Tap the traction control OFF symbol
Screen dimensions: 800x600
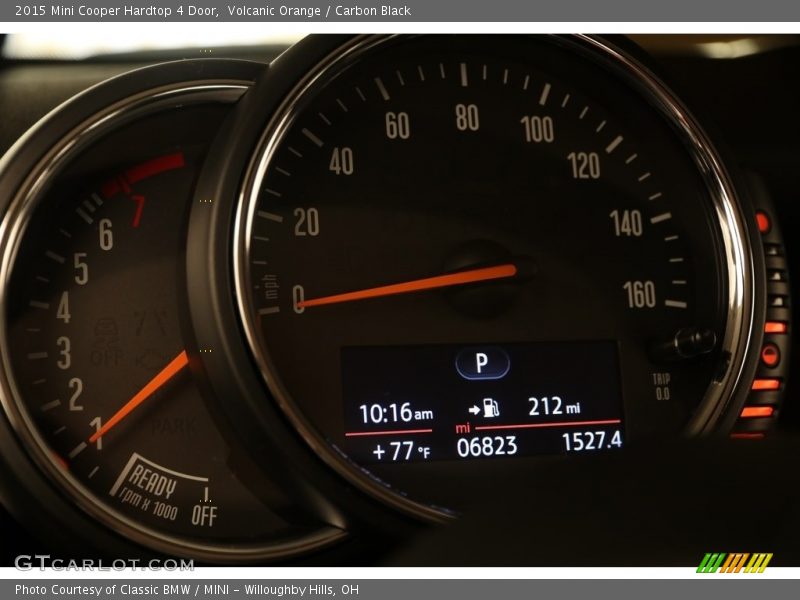107,332
